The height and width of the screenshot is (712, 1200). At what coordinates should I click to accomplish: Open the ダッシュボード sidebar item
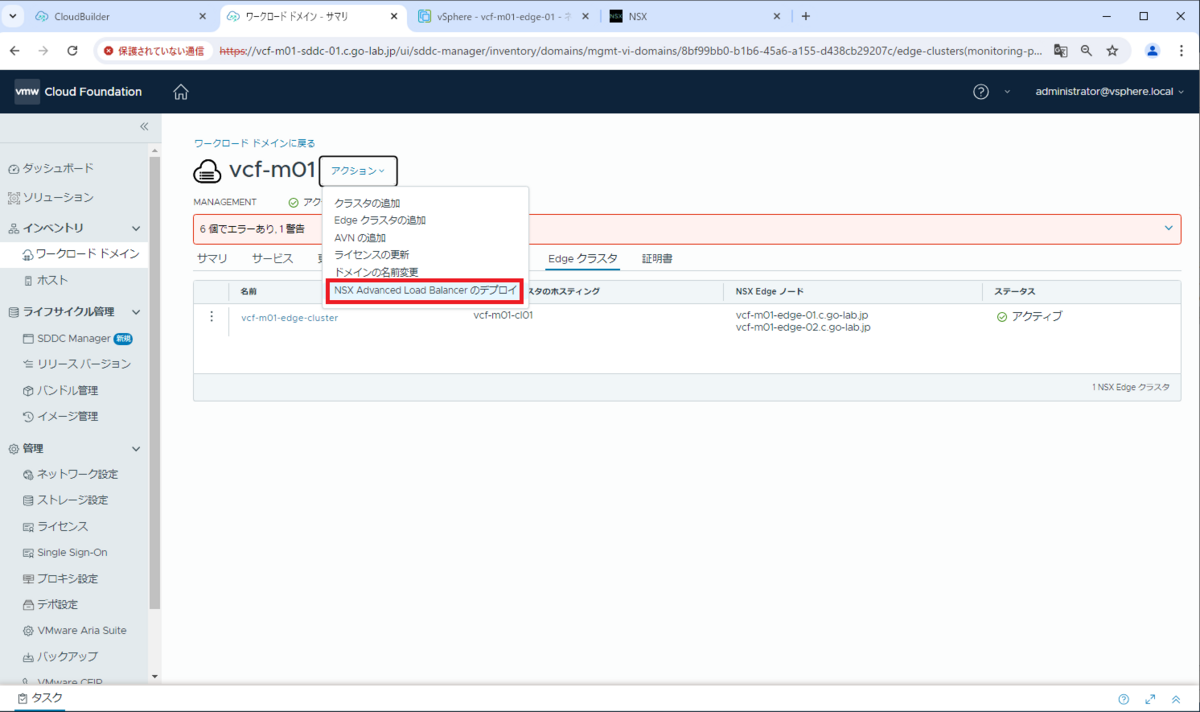point(51,168)
